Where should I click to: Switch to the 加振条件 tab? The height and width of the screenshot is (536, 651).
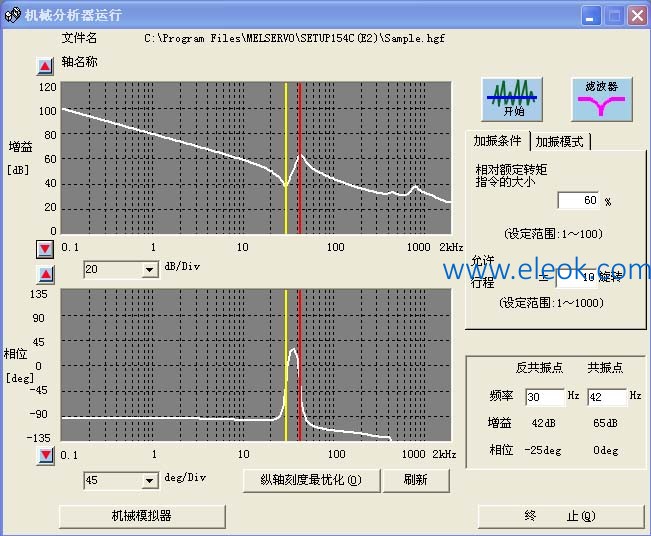497,141
